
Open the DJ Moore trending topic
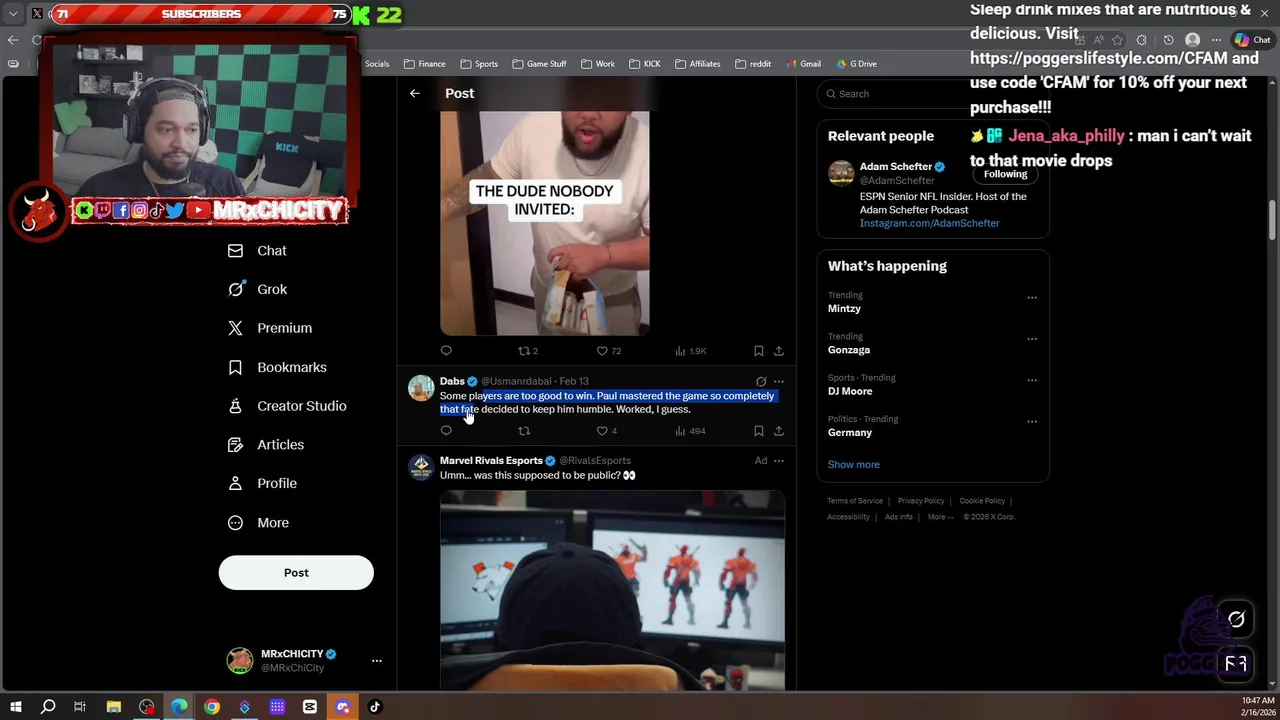(x=850, y=391)
